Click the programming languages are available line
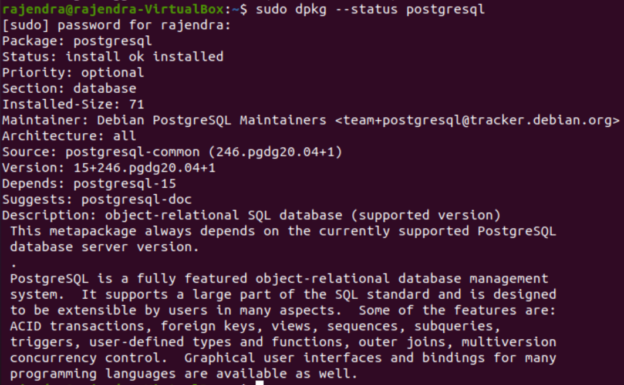 click(184, 374)
